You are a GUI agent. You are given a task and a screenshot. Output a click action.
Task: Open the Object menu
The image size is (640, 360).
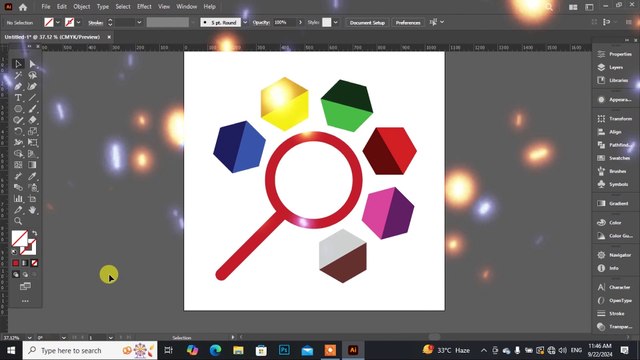[82, 7]
